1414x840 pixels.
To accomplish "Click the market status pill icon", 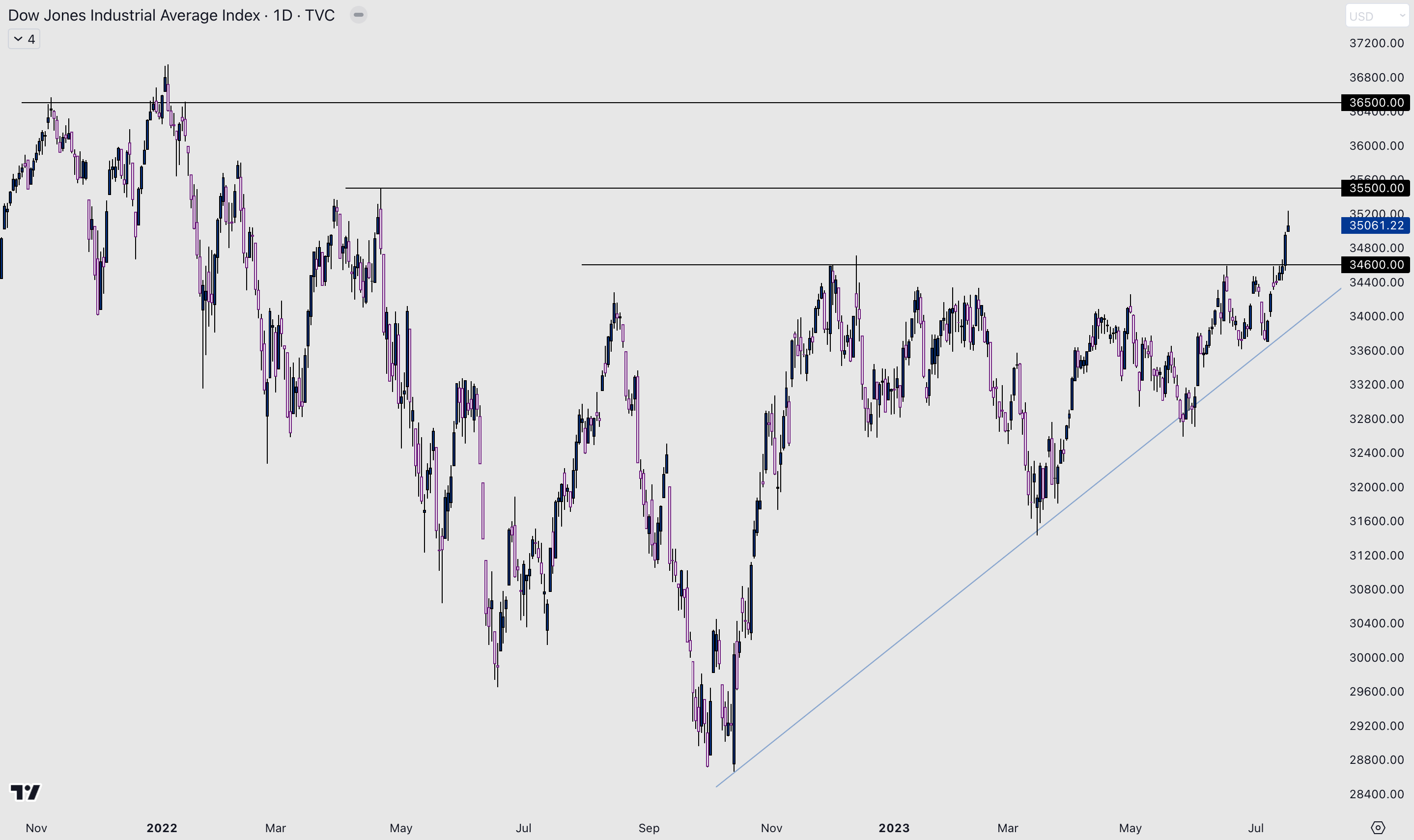I will coord(358,15).
